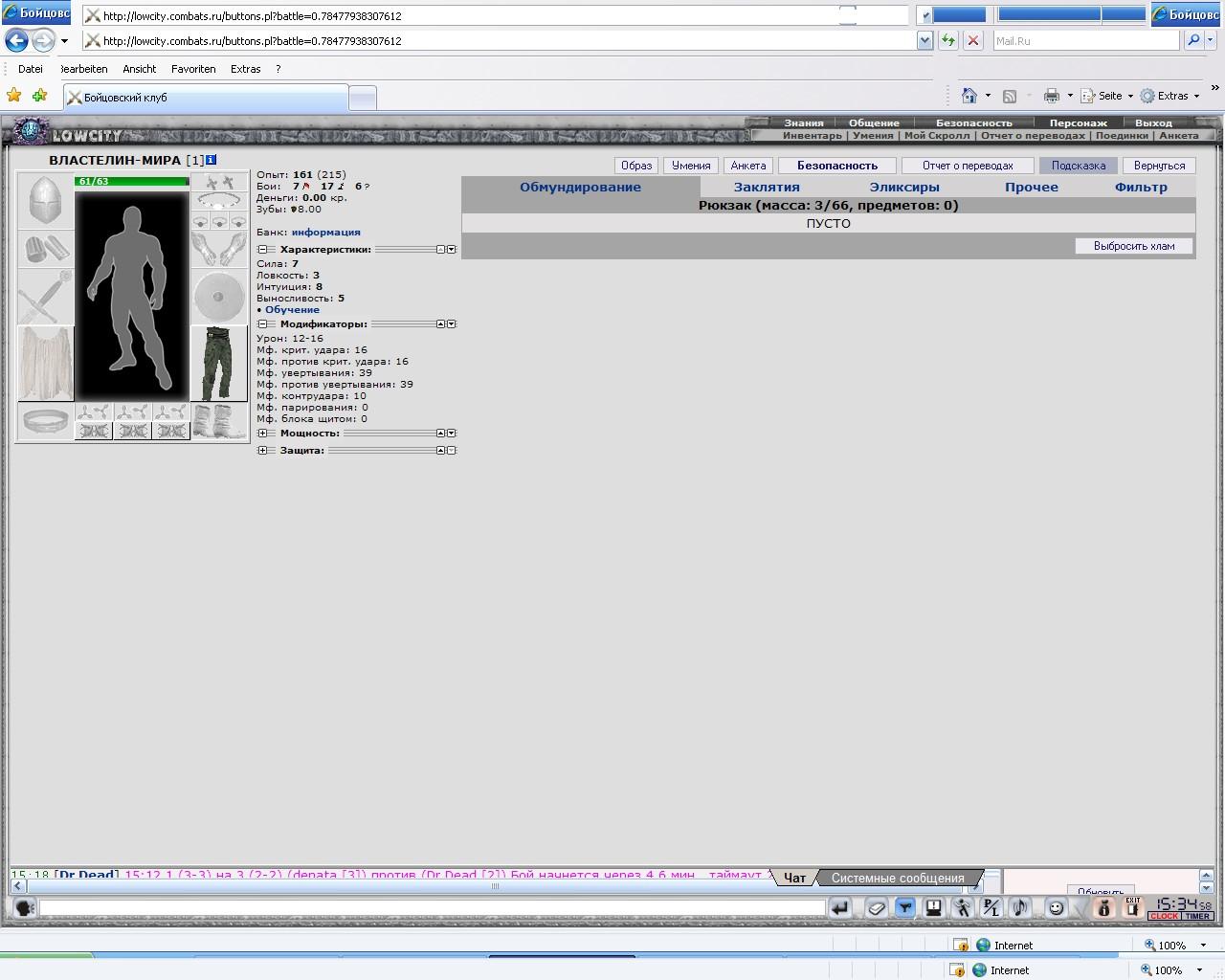
Task: Open the necklace equipment slot
Action: pyautogui.click(x=219, y=201)
